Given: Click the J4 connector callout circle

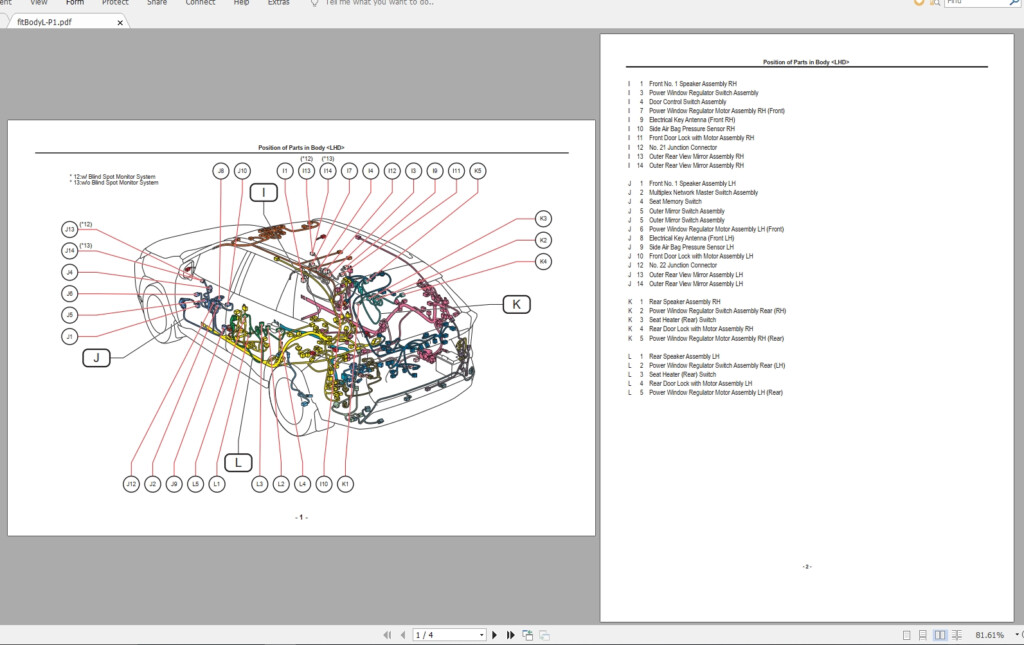Looking at the screenshot, I should point(70,272).
